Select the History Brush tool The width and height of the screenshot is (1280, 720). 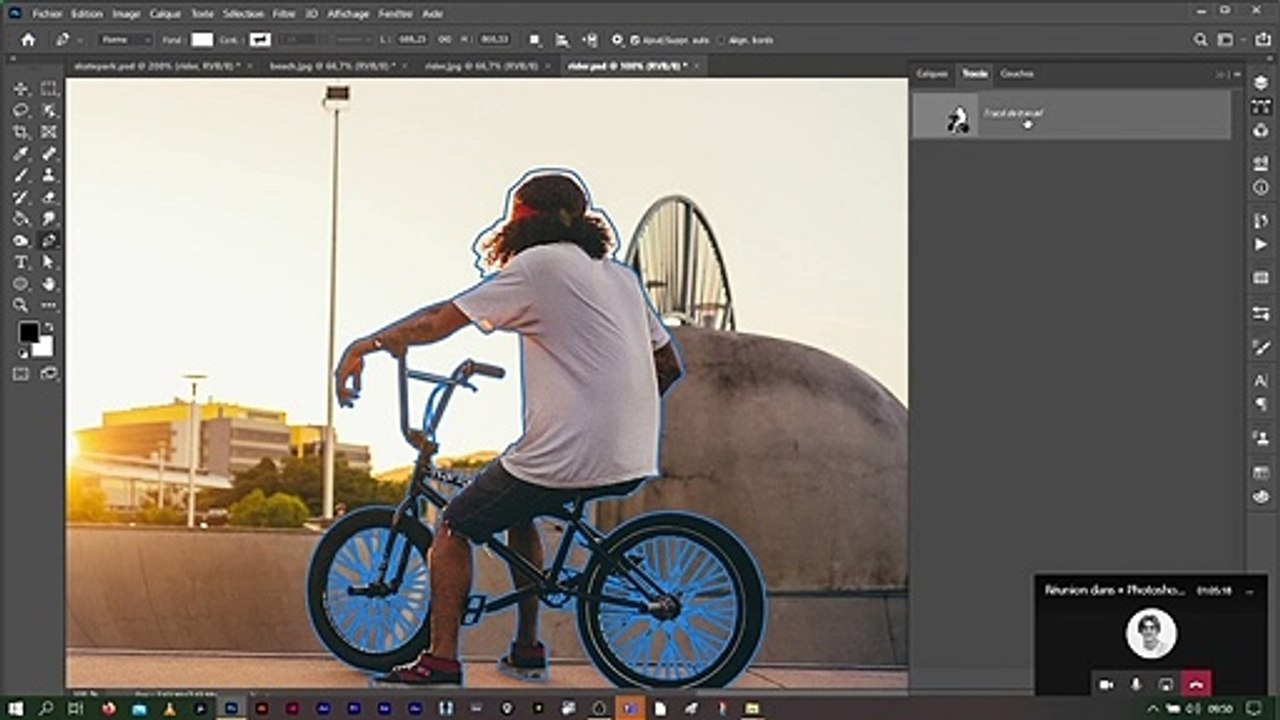(21, 197)
